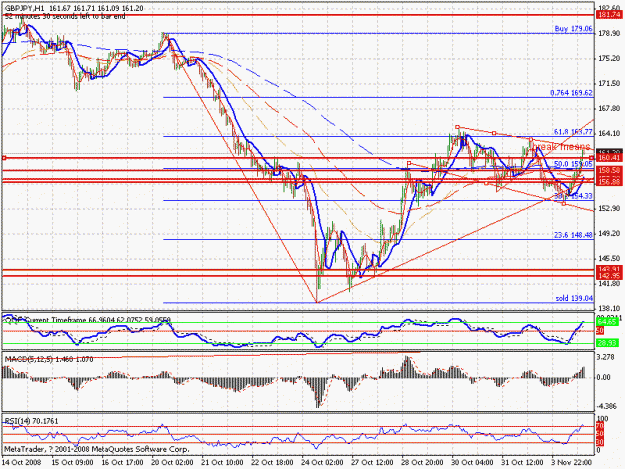Click the 178.90 price axis value
The image size is (625, 469).
pyautogui.click(x=609, y=33)
